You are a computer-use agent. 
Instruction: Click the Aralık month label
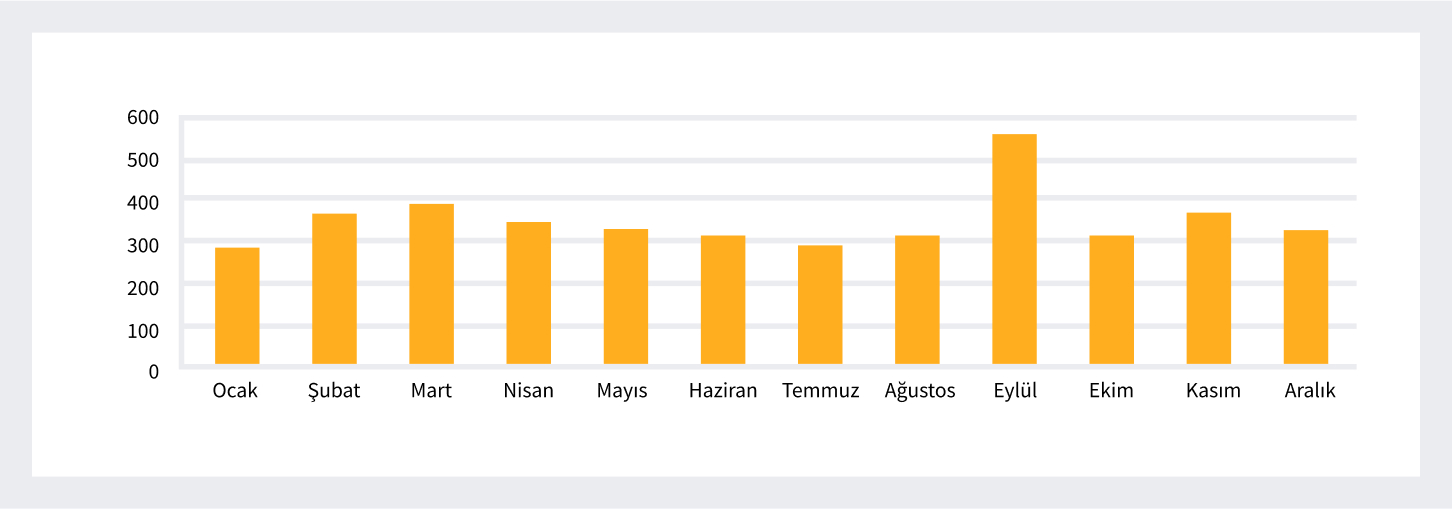click(x=1310, y=391)
